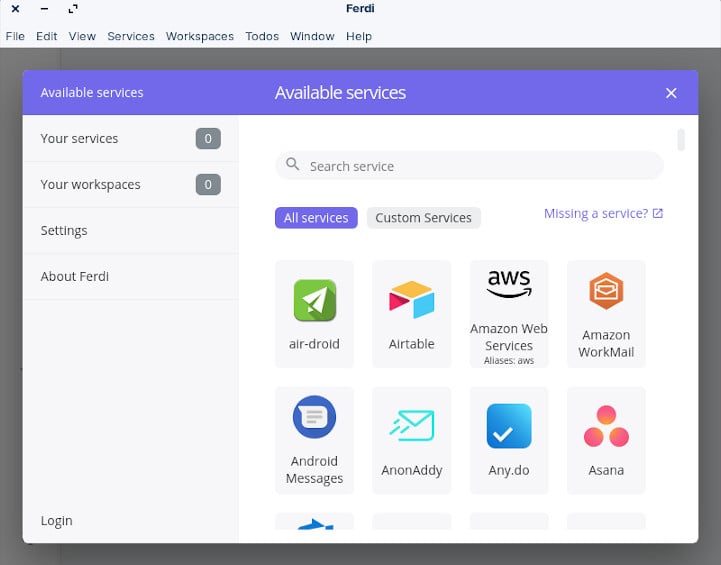The width and height of the screenshot is (721, 565).
Task: Maximize the Ferdi window
Action: pyautogui.click(x=73, y=9)
